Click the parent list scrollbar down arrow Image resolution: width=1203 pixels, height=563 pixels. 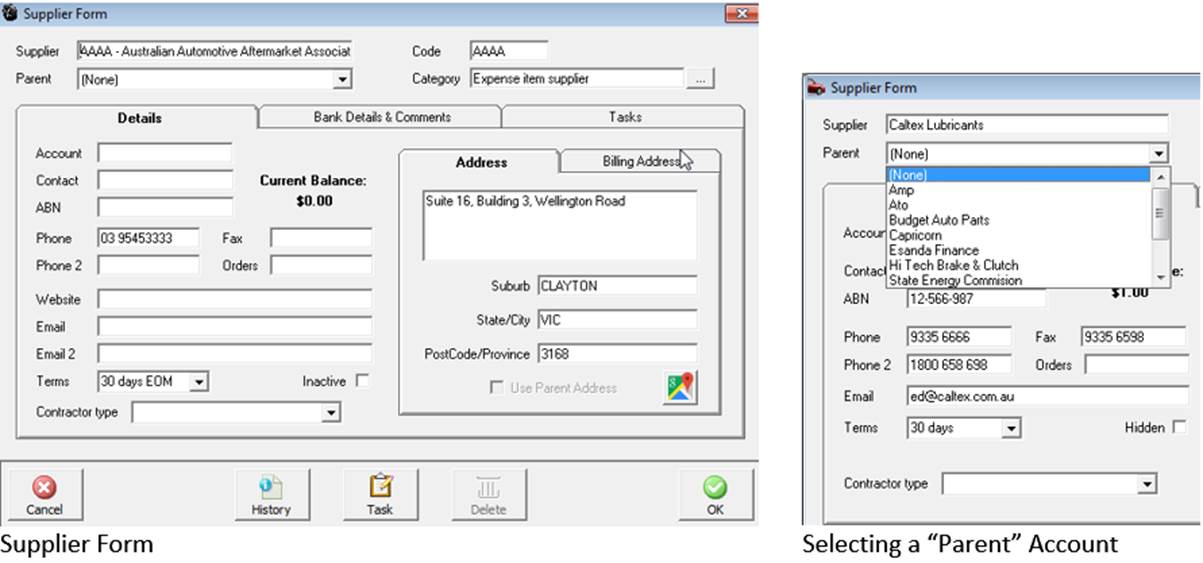(1160, 277)
